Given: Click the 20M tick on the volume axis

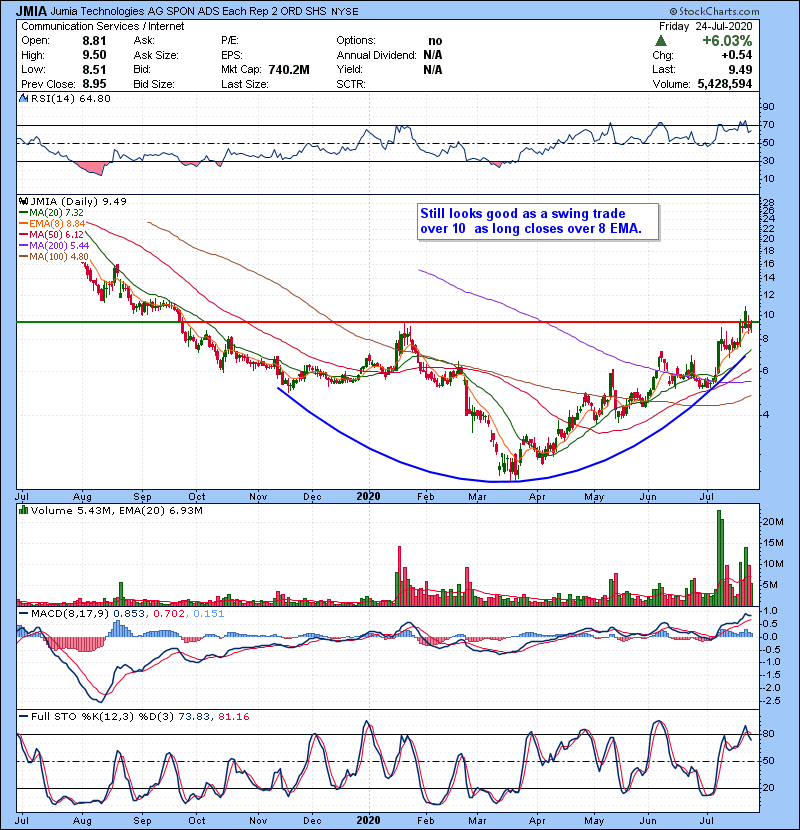Looking at the screenshot, I should (x=773, y=521).
